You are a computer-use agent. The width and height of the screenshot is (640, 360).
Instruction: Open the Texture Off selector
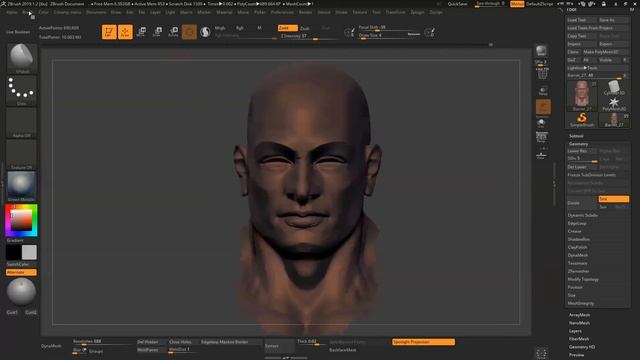point(22,155)
